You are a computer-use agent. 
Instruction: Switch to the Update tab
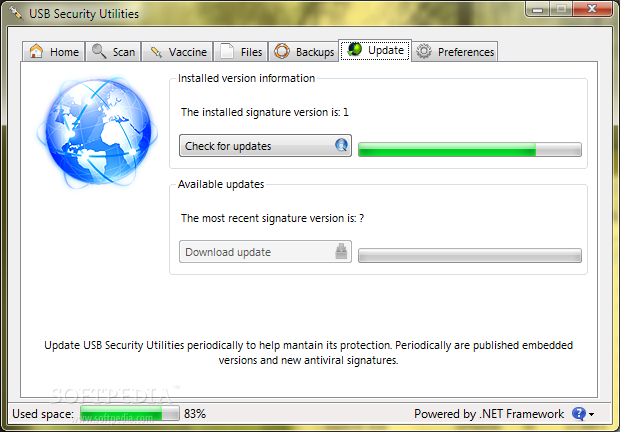tap(375, 50)
